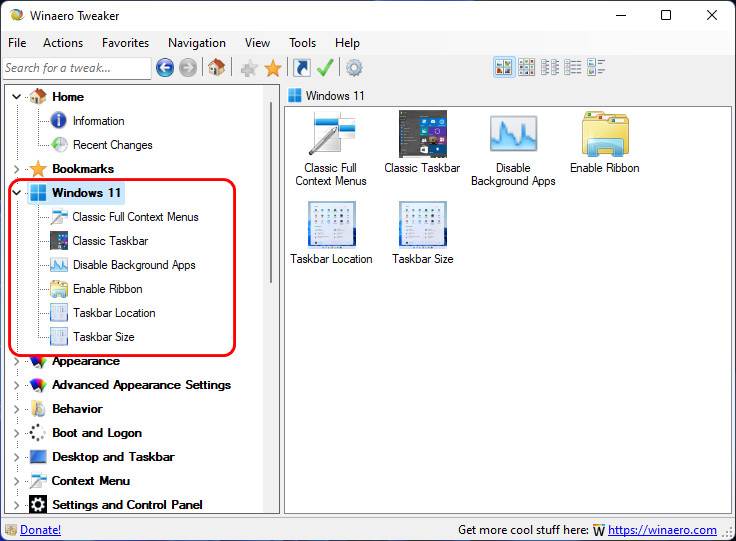This screenshot has width=736, height=541.
Task: Expand the Advanced Appearance Settings node
Action: tap(16, 385)
